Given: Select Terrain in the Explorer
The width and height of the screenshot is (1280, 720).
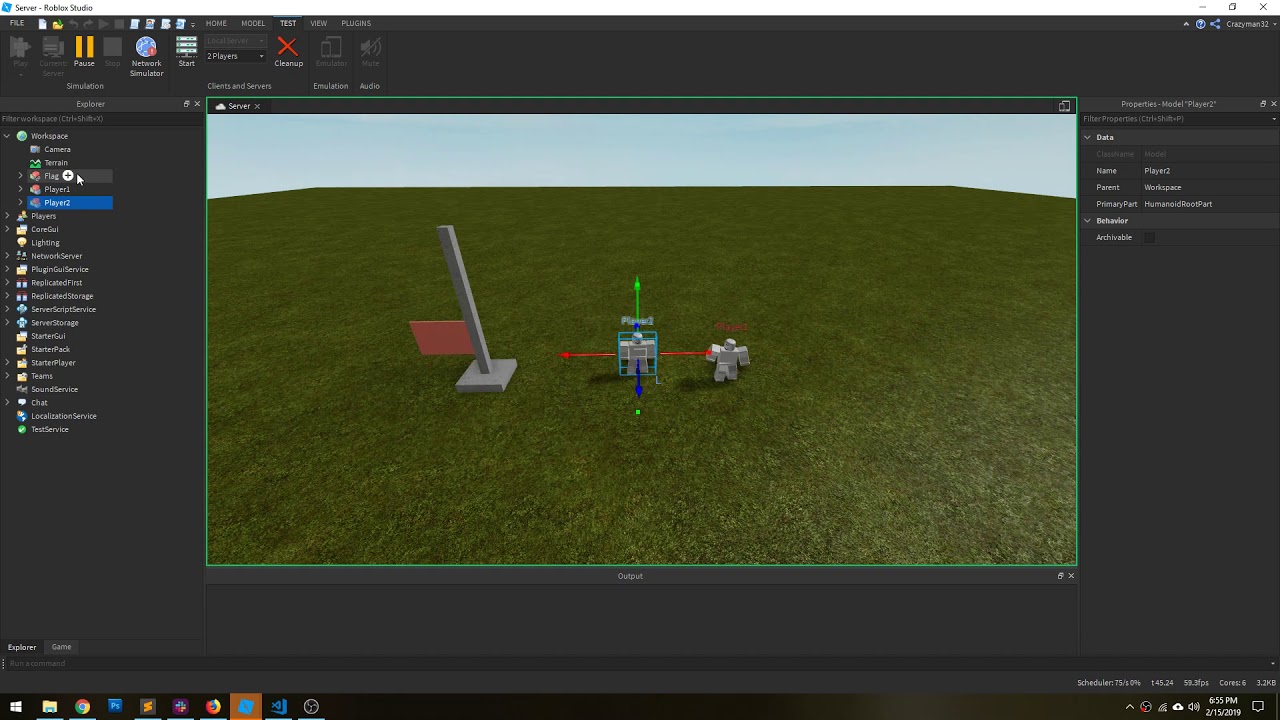Looking at the screenshot, I should (56, 163).
